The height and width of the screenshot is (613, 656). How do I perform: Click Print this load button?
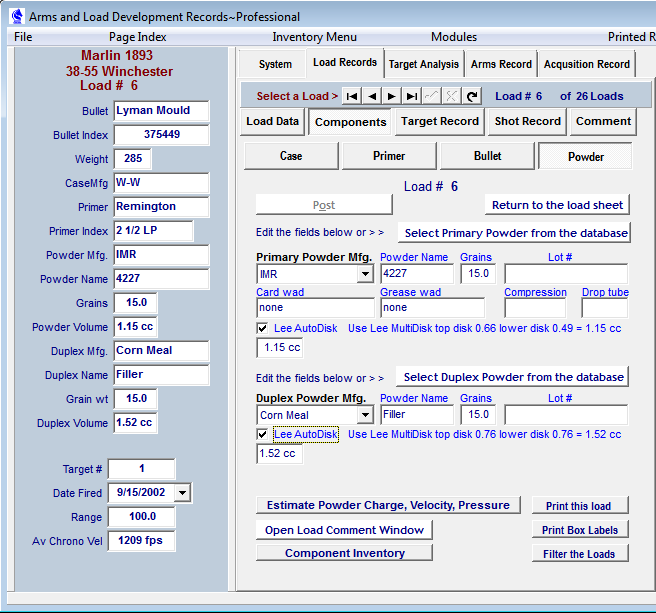[x=580, y=506]
